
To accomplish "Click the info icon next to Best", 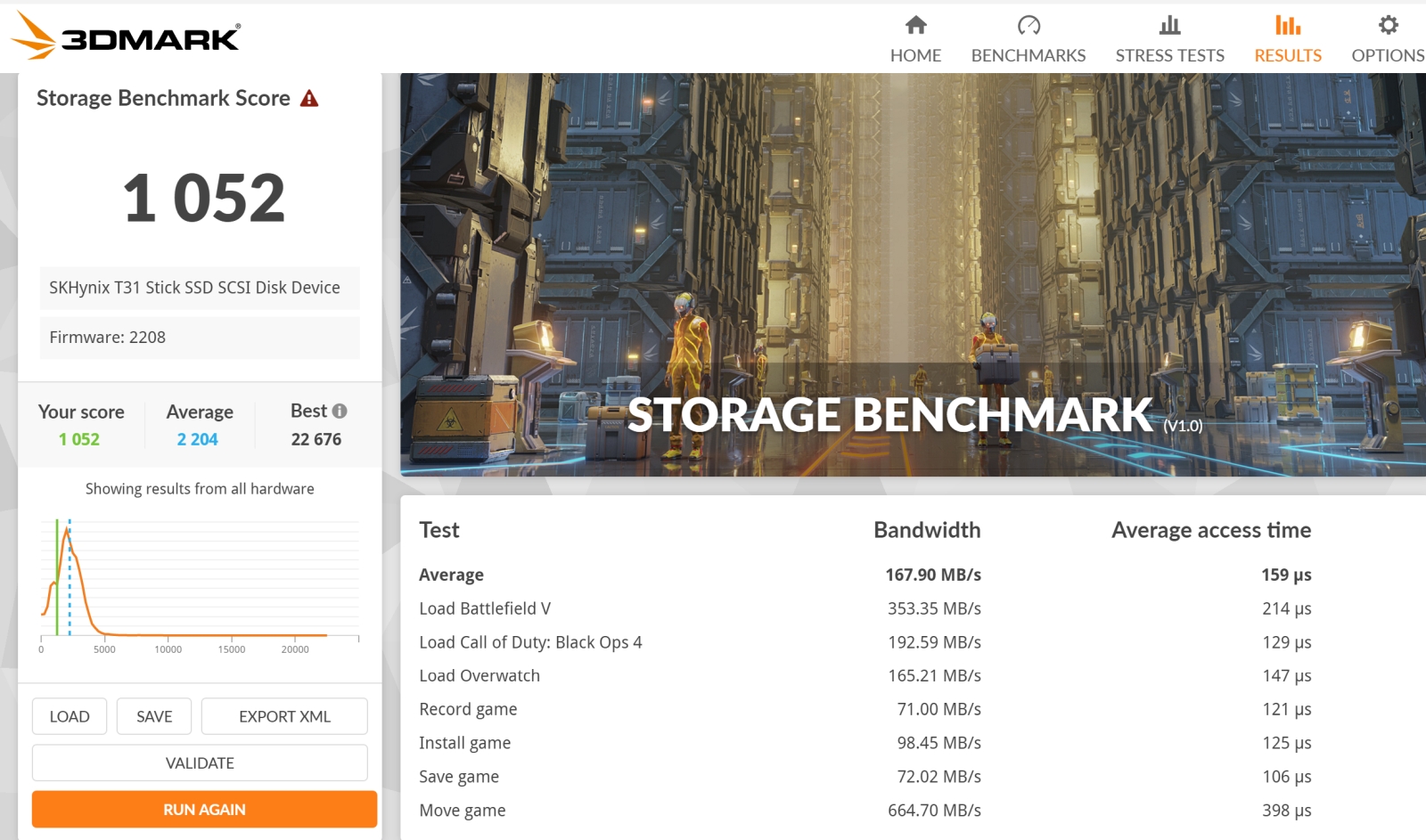I will 340,411.
